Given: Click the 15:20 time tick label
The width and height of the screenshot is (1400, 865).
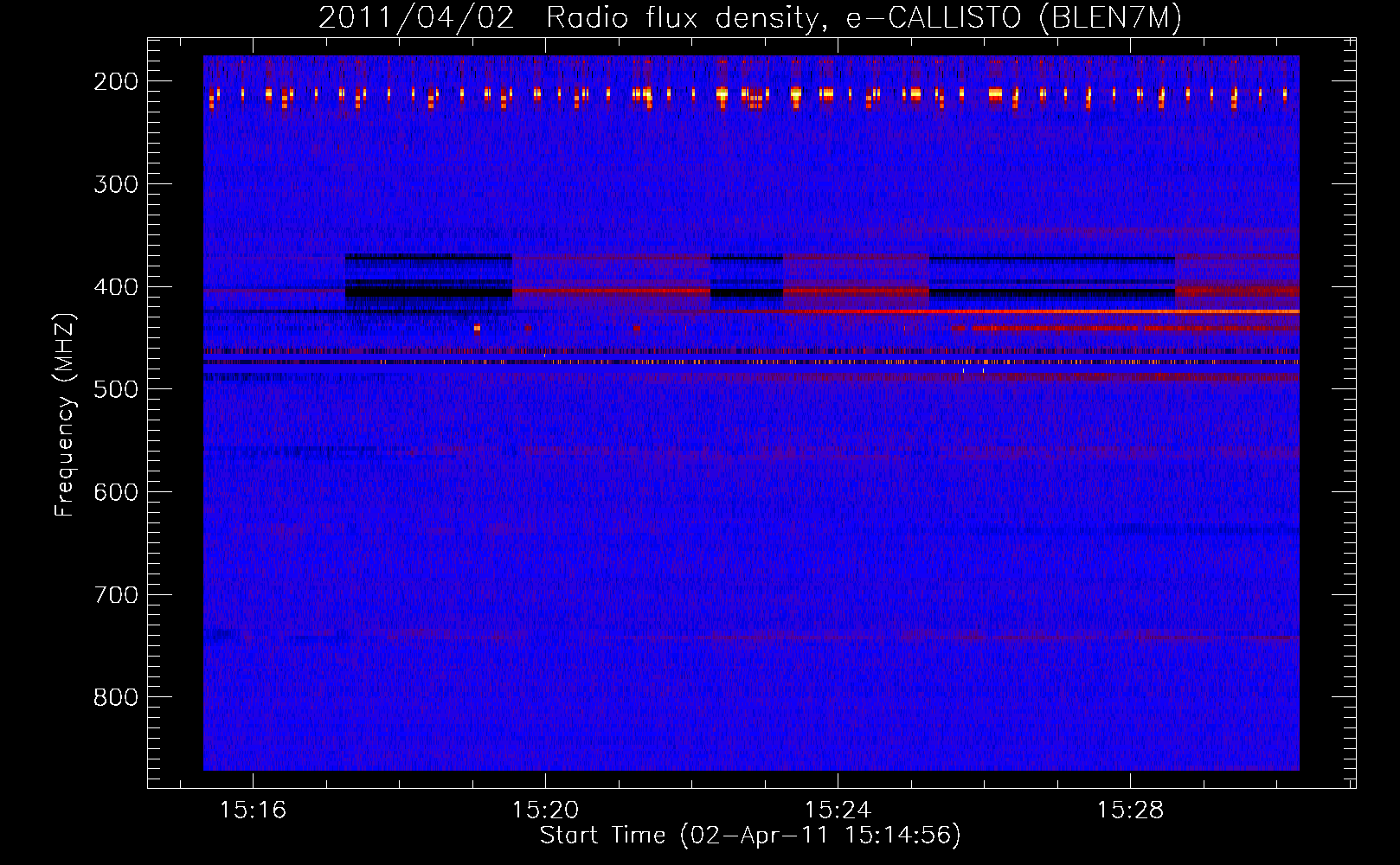Looking at the screenshot, I should 545,810.
